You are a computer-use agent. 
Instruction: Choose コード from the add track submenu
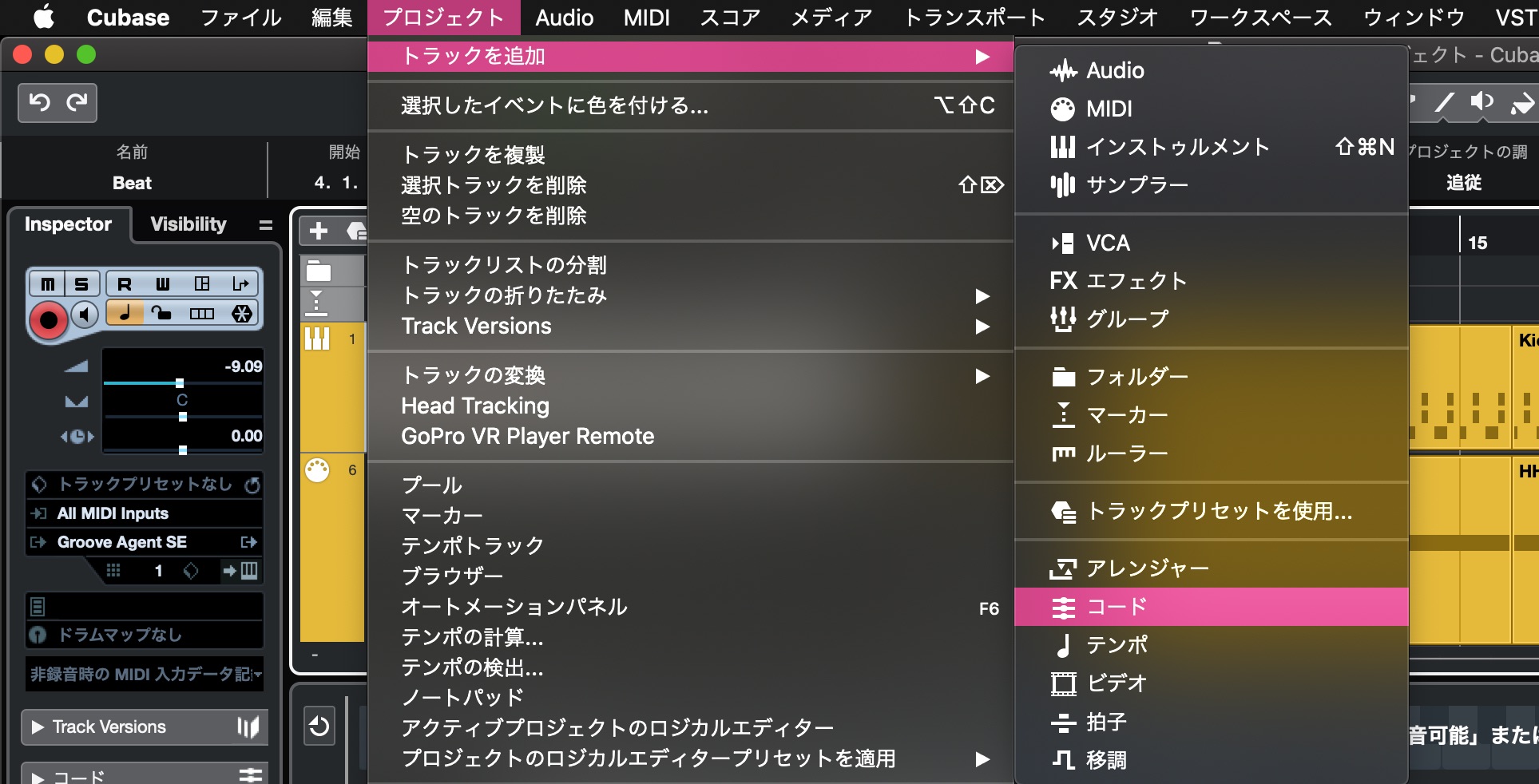tap(1211, 607)
